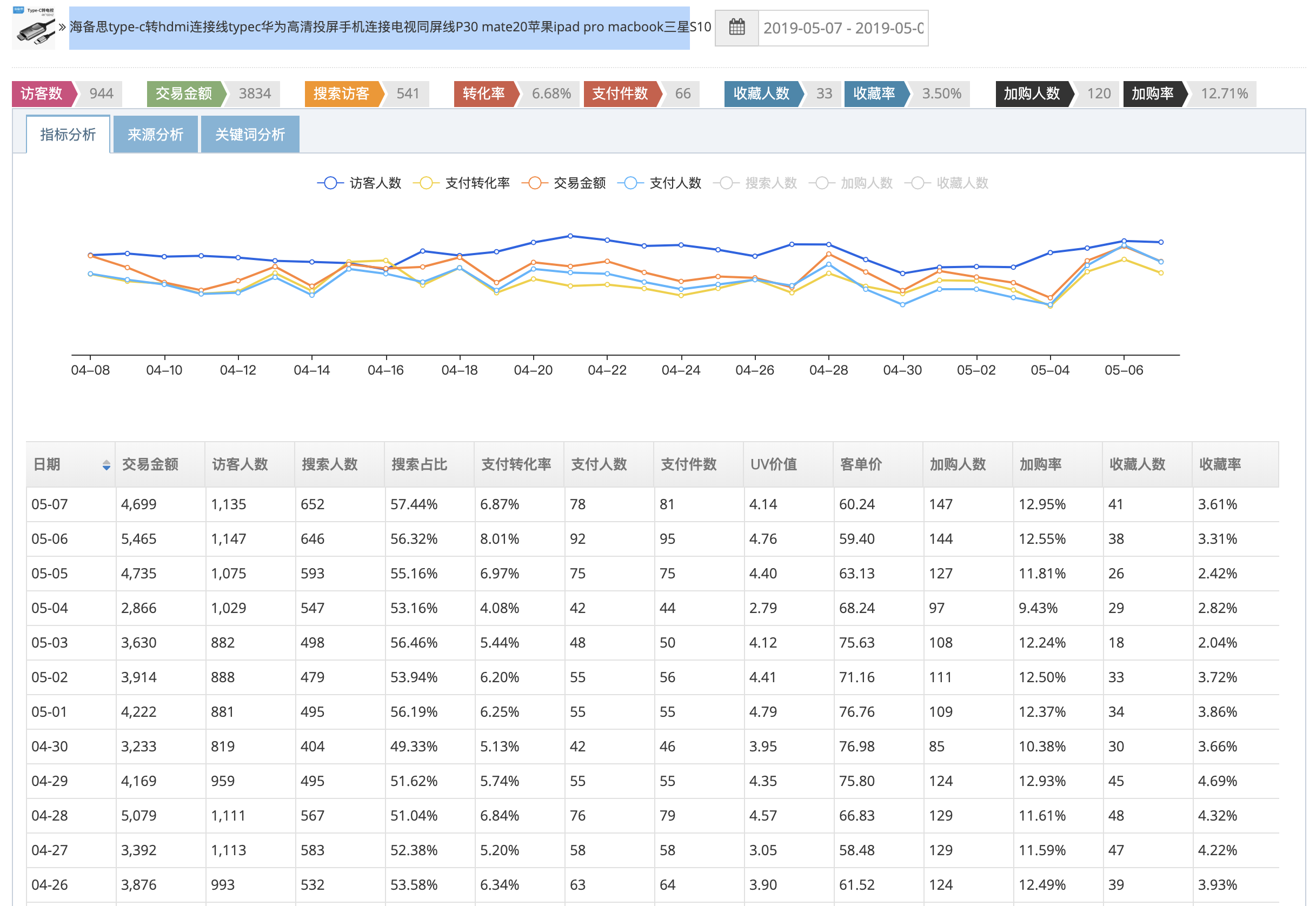Screen dimensions: 1316x906
Task: Sort by 支付转化率 column header
Action: tap(515, 464)
